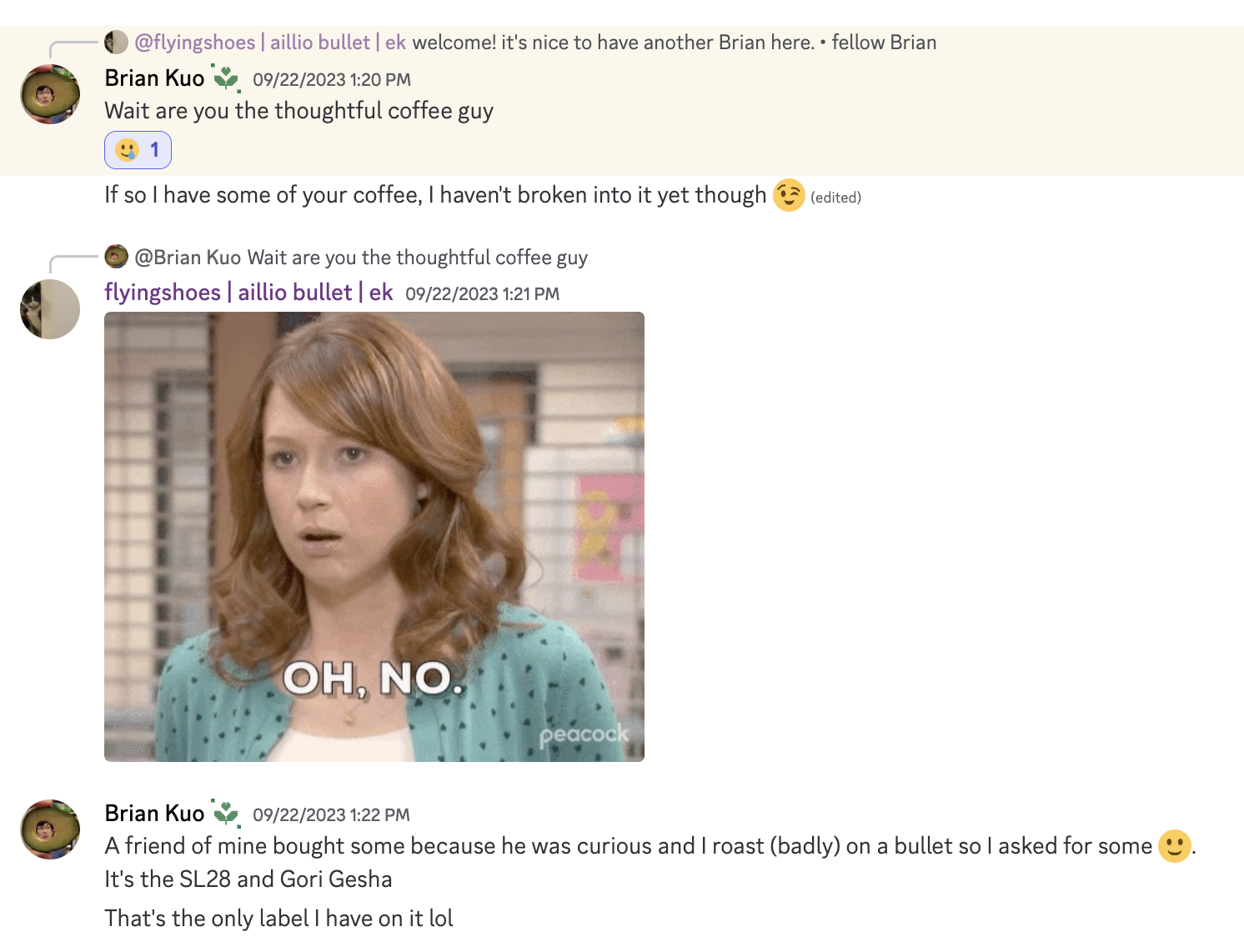Jump to the quoted 'Wait are you the thoughtful coffee guy' reply
The width and height of the screenshot is (1244, 952).
(x=418, y=258)
